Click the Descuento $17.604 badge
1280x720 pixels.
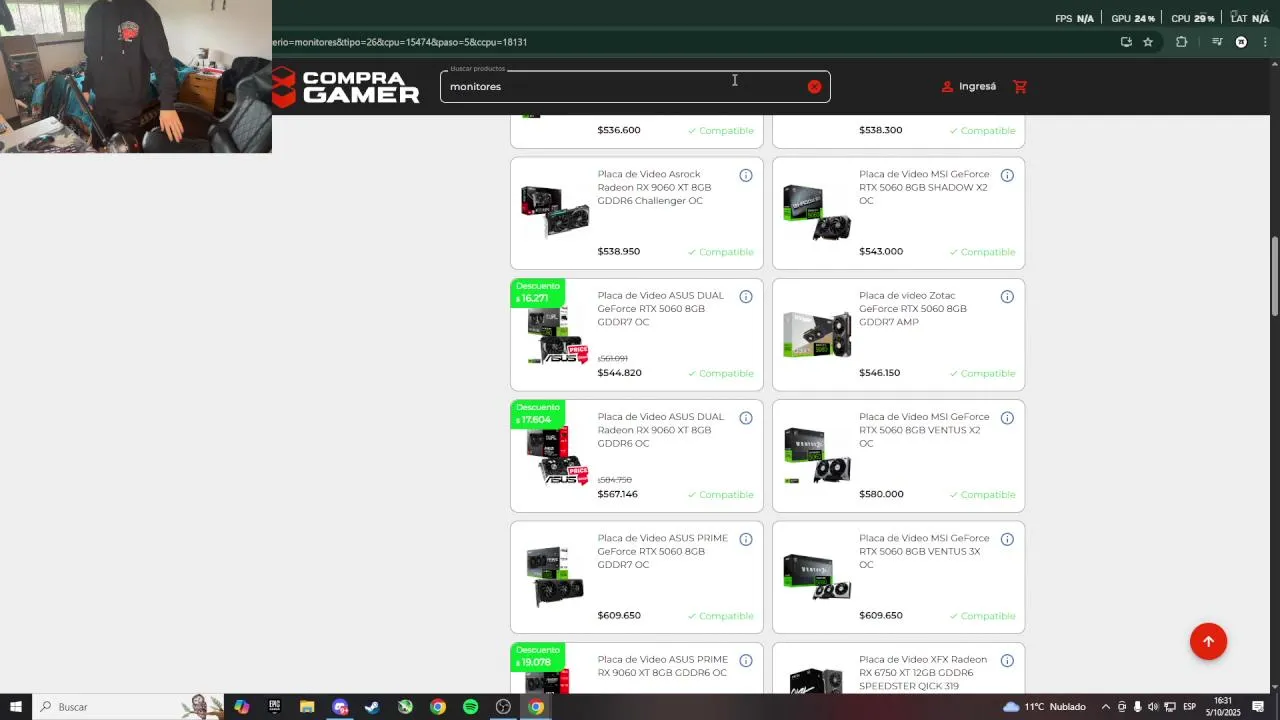[x=538, y=413]
